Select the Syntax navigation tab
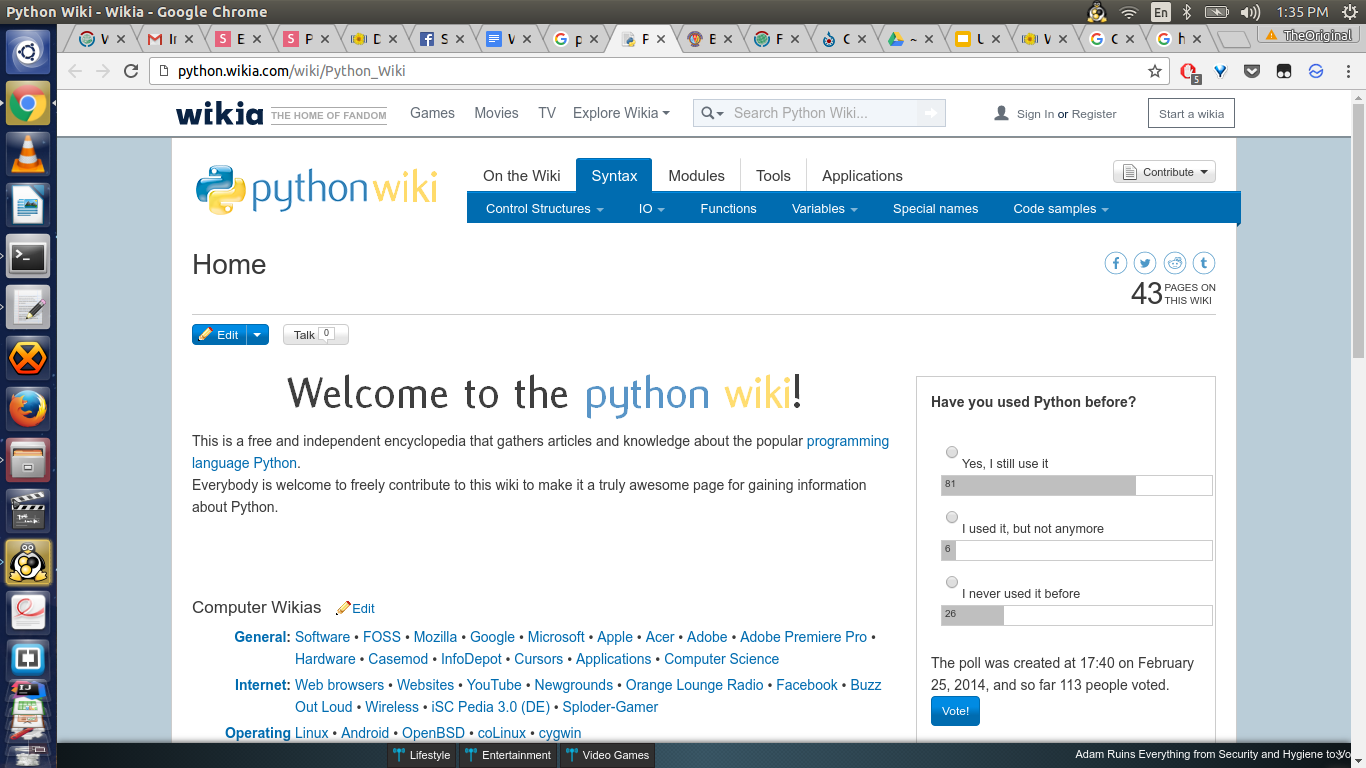Screen dimensions: 1366x768 pos(614,176)
